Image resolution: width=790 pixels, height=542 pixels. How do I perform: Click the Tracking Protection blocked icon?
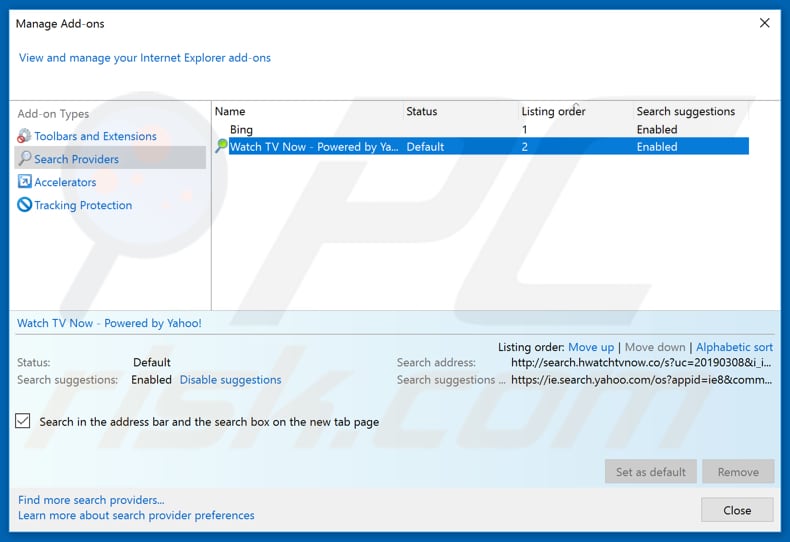point(24,205)
